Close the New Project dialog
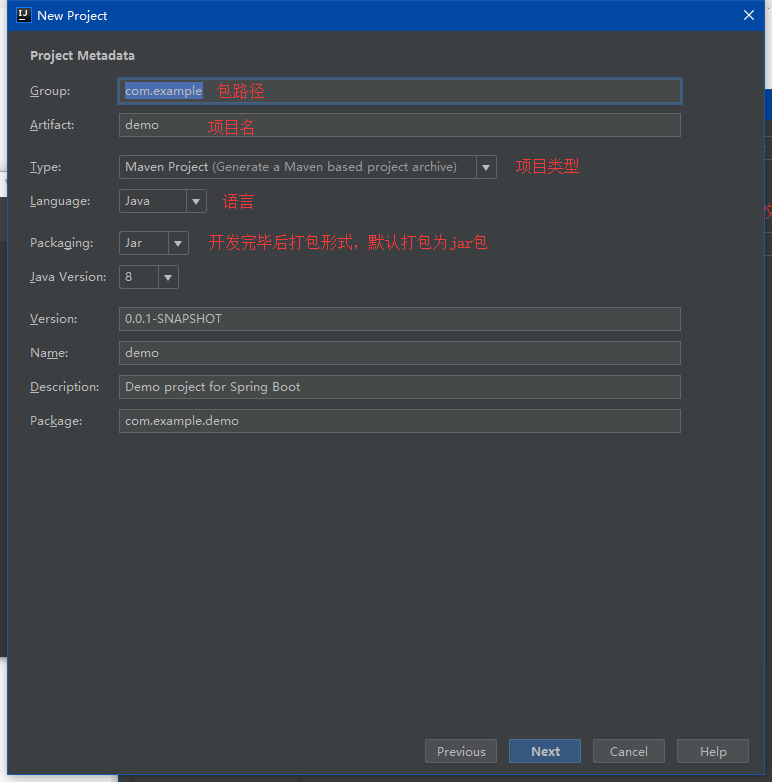This screenshot has width=772, height=782. point(749,15)
